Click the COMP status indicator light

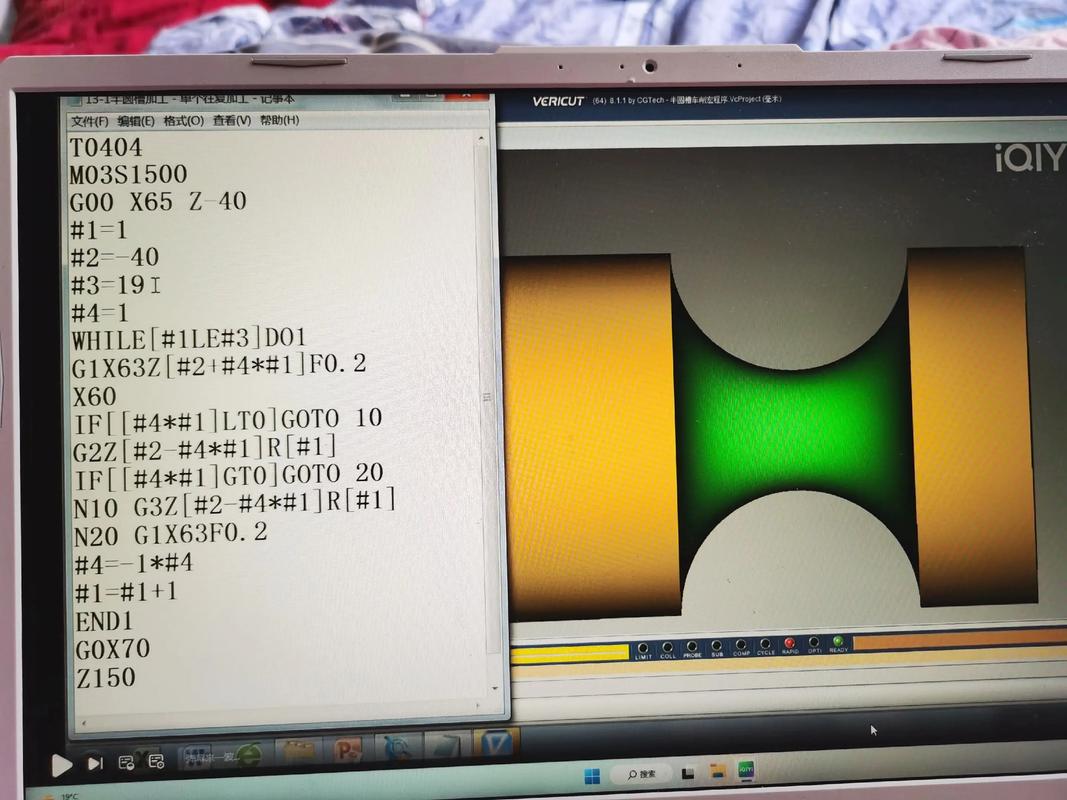tap(741, 645)
